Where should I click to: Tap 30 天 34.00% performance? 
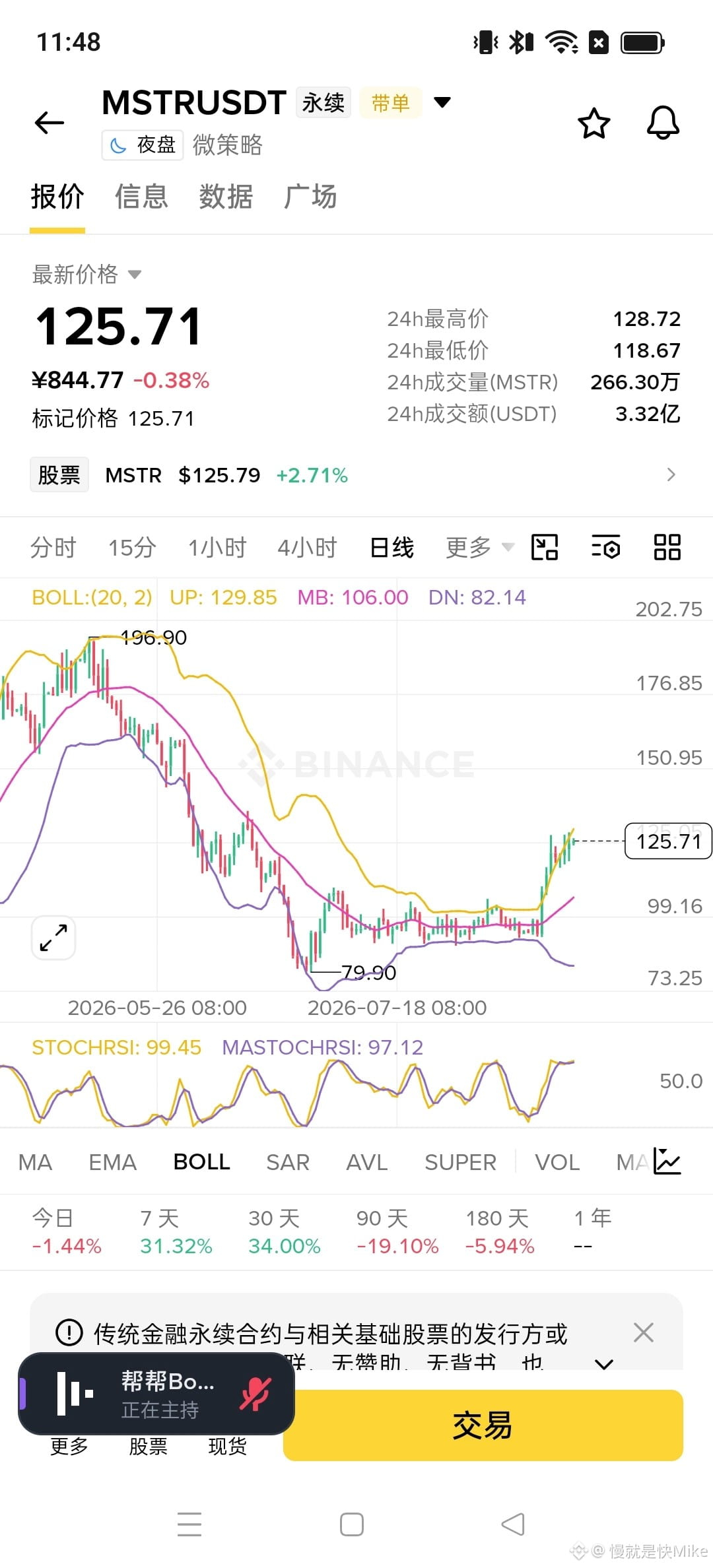[x=284, y=1232]
